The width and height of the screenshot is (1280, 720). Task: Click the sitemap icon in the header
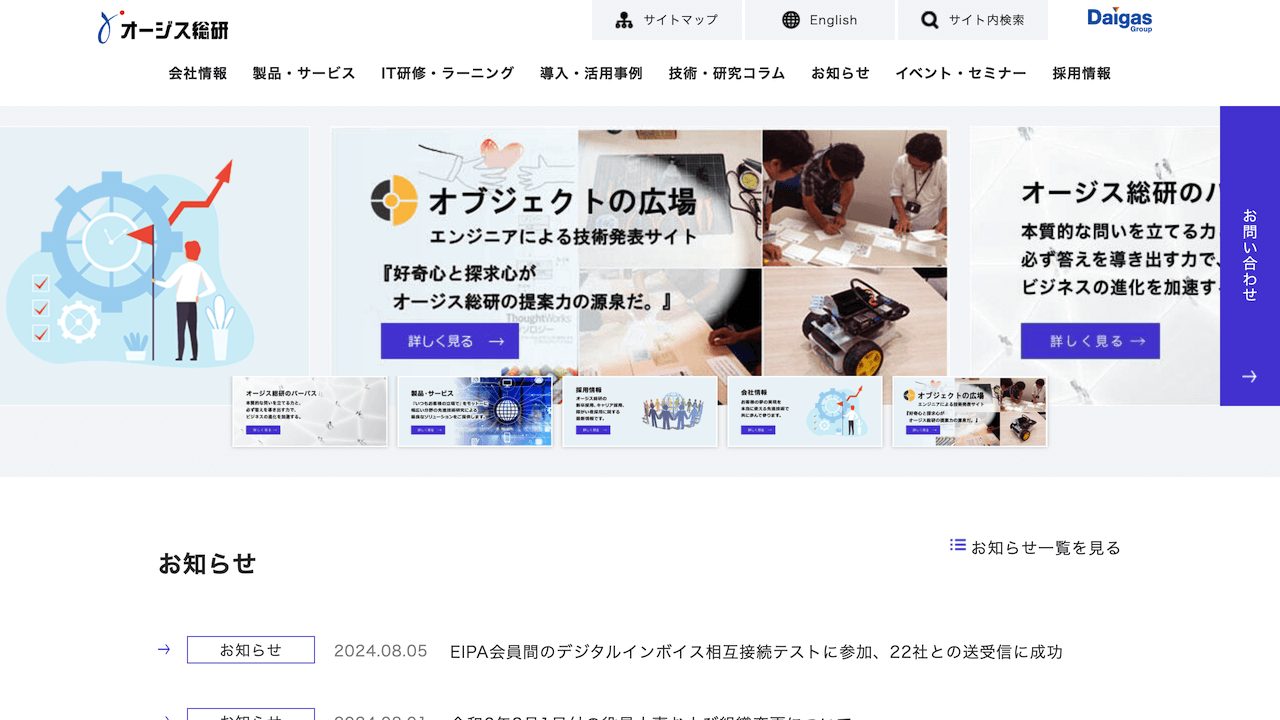coord(623,19)
